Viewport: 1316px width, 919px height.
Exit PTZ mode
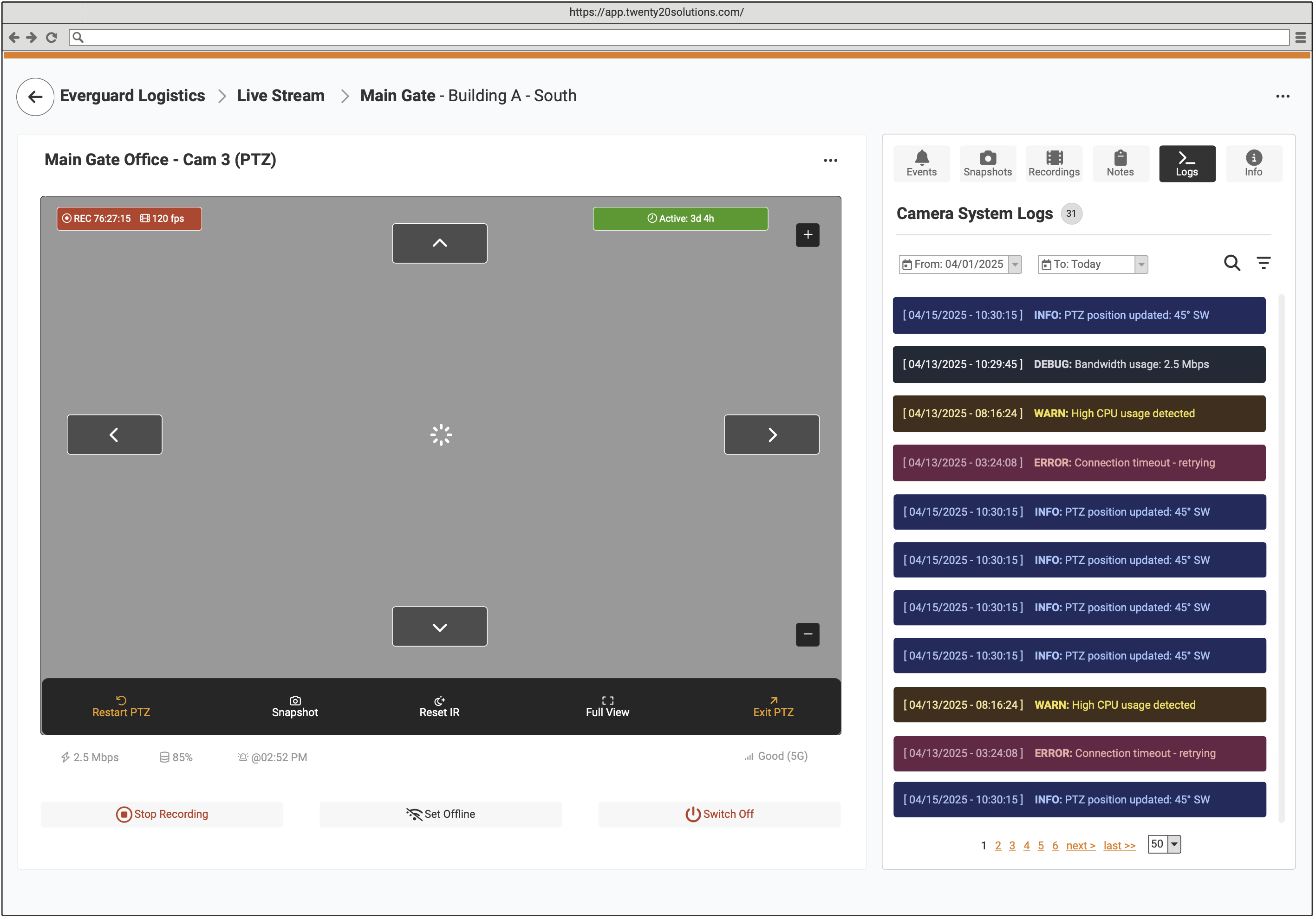[773, 707]
